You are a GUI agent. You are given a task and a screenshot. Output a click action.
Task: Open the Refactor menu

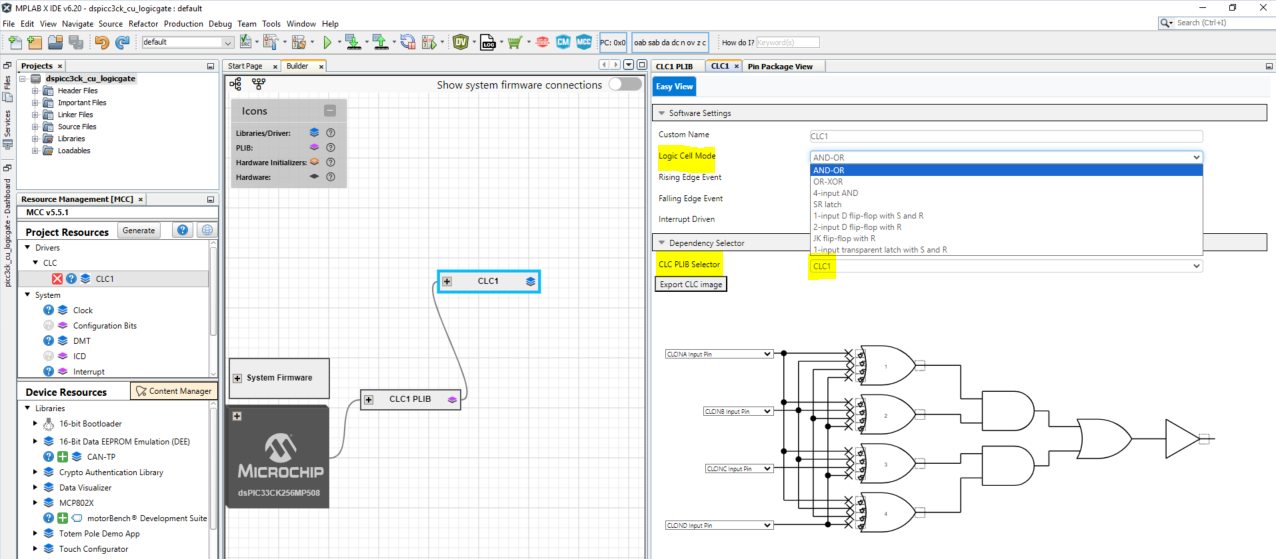click(144, 23)
